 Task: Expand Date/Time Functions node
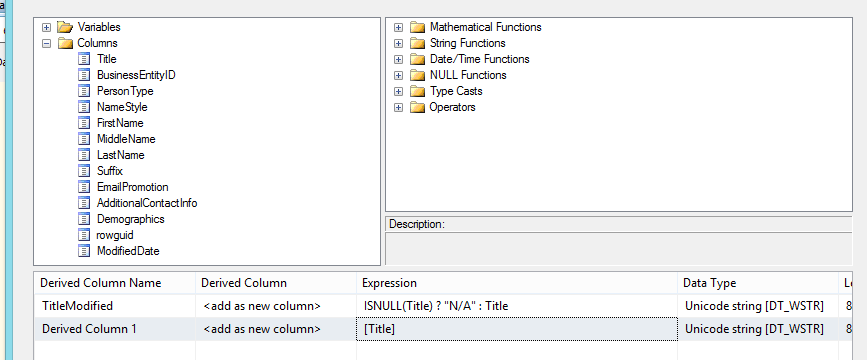coord(399,59)
